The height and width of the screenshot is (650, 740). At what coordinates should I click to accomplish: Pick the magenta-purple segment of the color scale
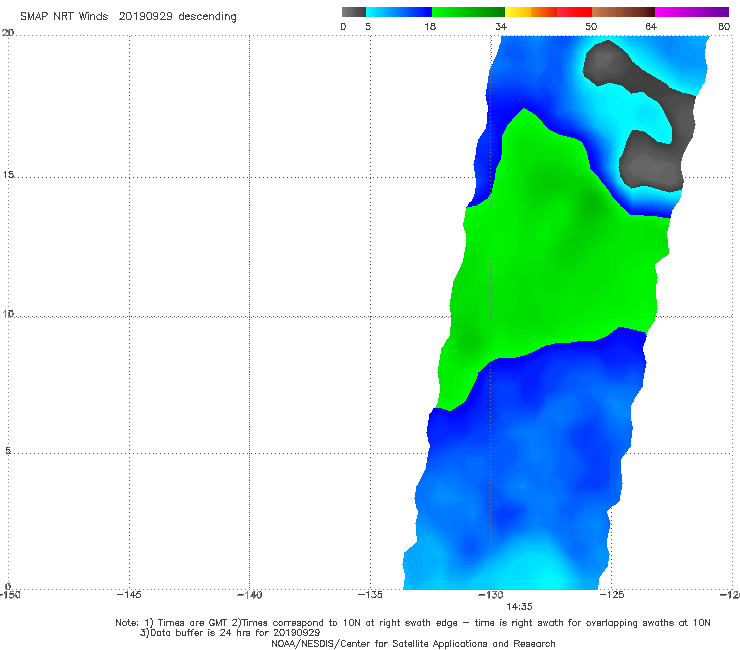point(692,12)
